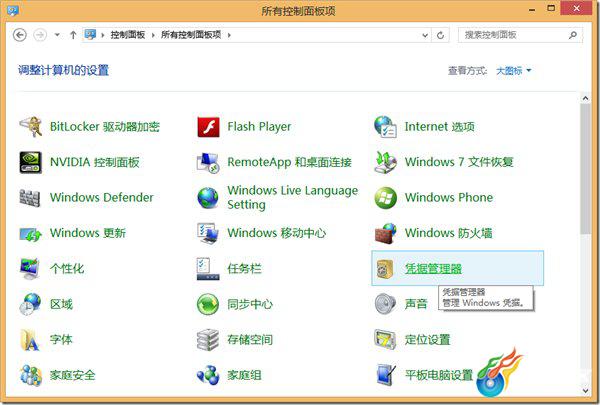Click the vertical scrollbar thumb
This screenshot has height=405, width=600.
pos(585,168)
